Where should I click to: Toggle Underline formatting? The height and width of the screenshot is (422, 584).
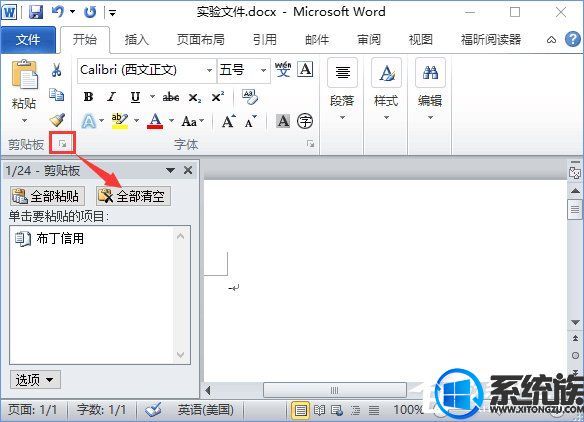pos(136,97)
